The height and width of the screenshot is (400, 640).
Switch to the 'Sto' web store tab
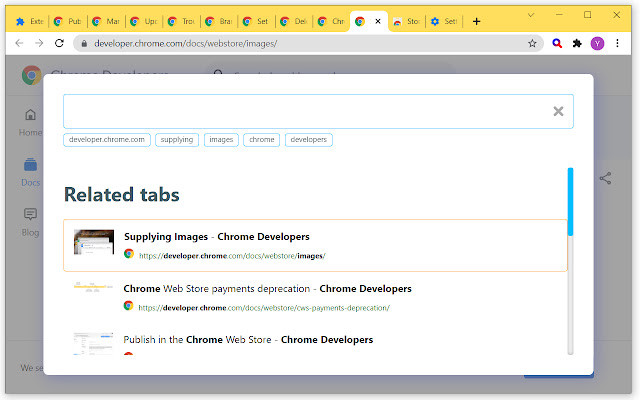pos(407,21)
